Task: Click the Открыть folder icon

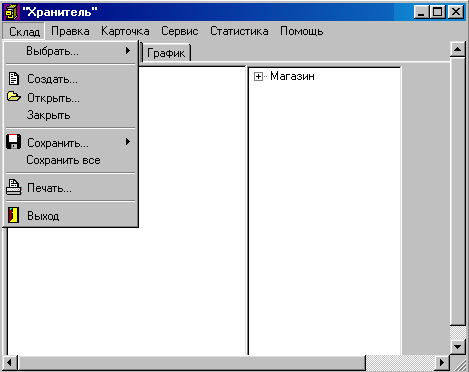Action: (x=14, y=97)
